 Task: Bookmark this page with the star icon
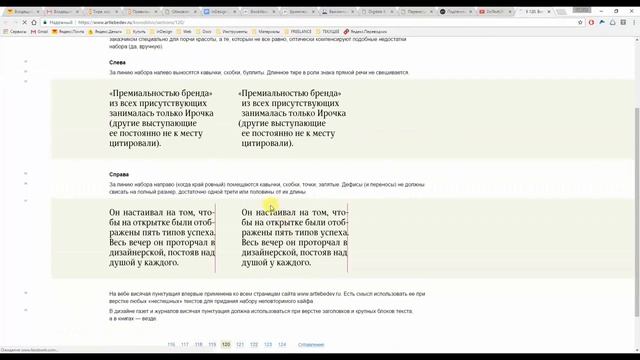(580, 22)
